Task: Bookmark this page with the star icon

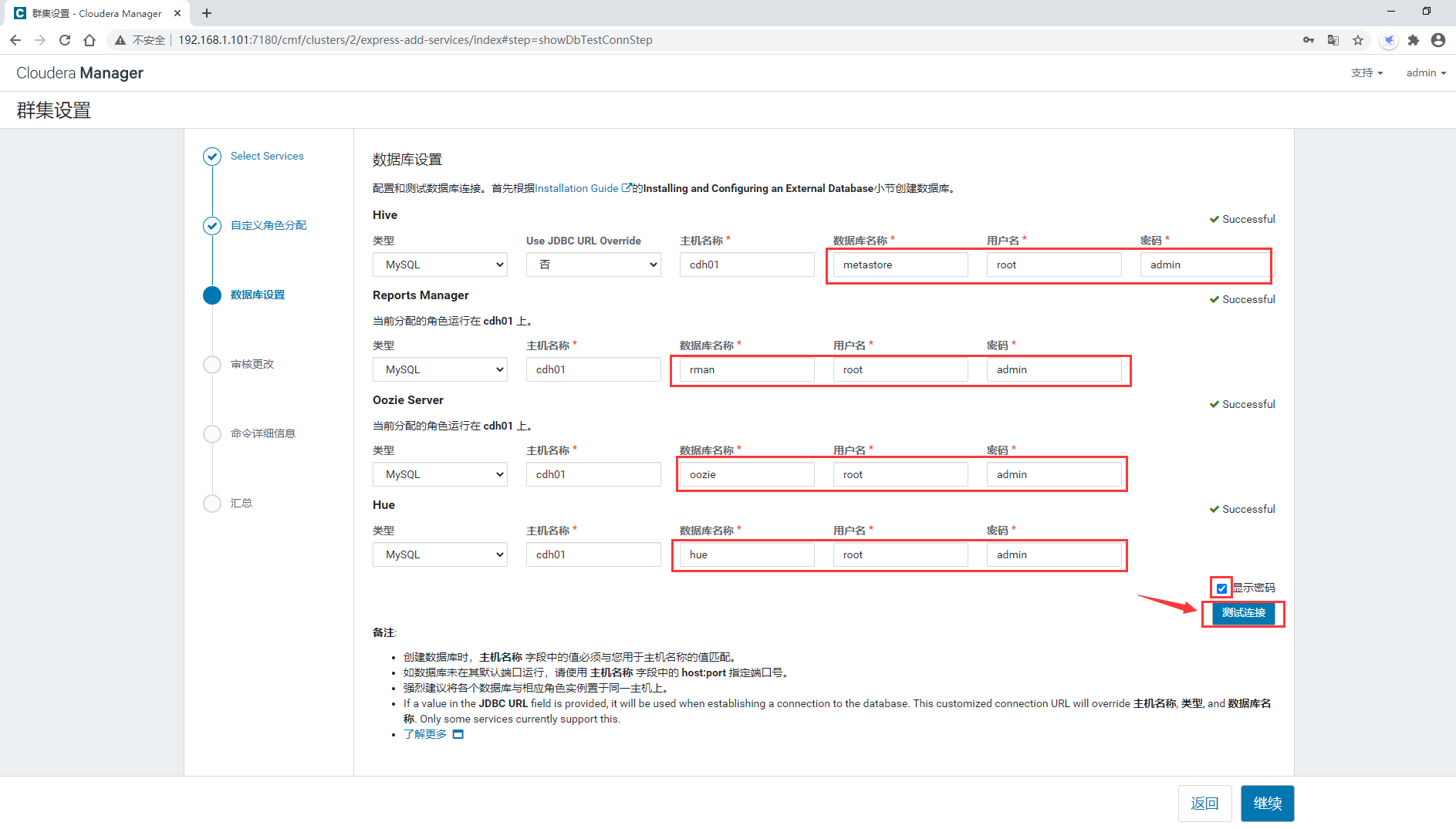Action: point(1358,40)
